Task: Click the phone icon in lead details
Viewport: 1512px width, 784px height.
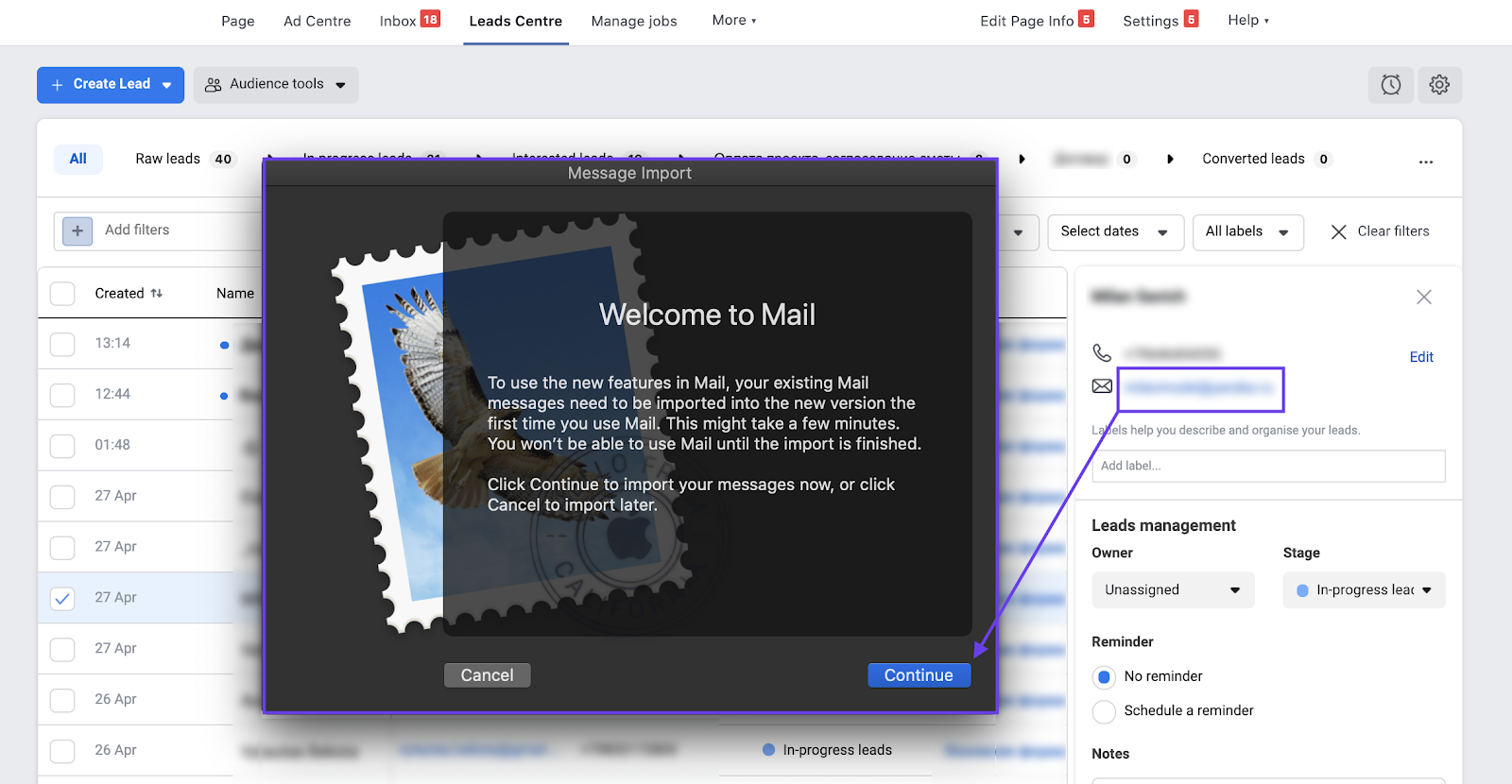Action: (x=1102, y=352)
